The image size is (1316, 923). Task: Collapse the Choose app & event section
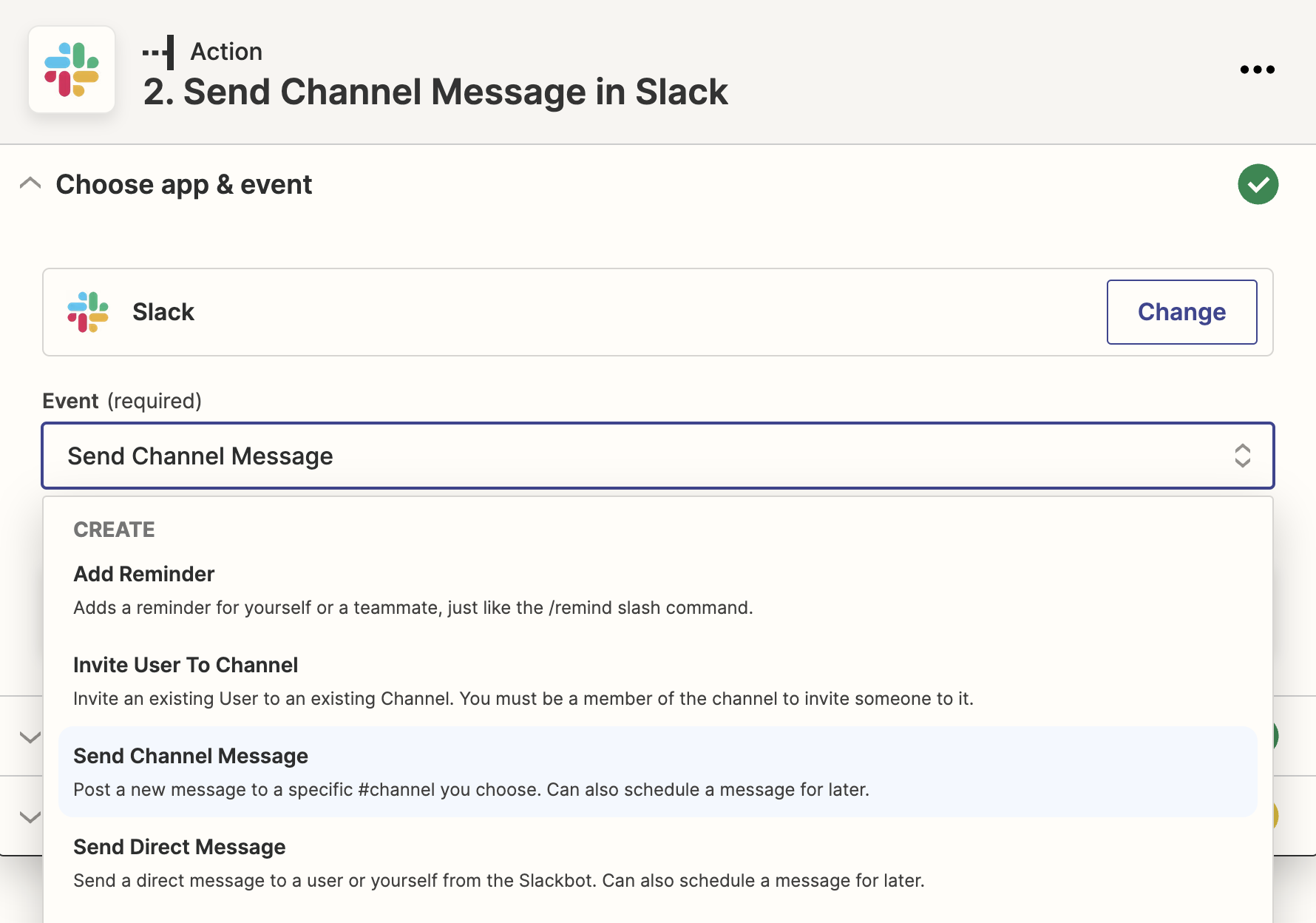(x=30, y=183)
